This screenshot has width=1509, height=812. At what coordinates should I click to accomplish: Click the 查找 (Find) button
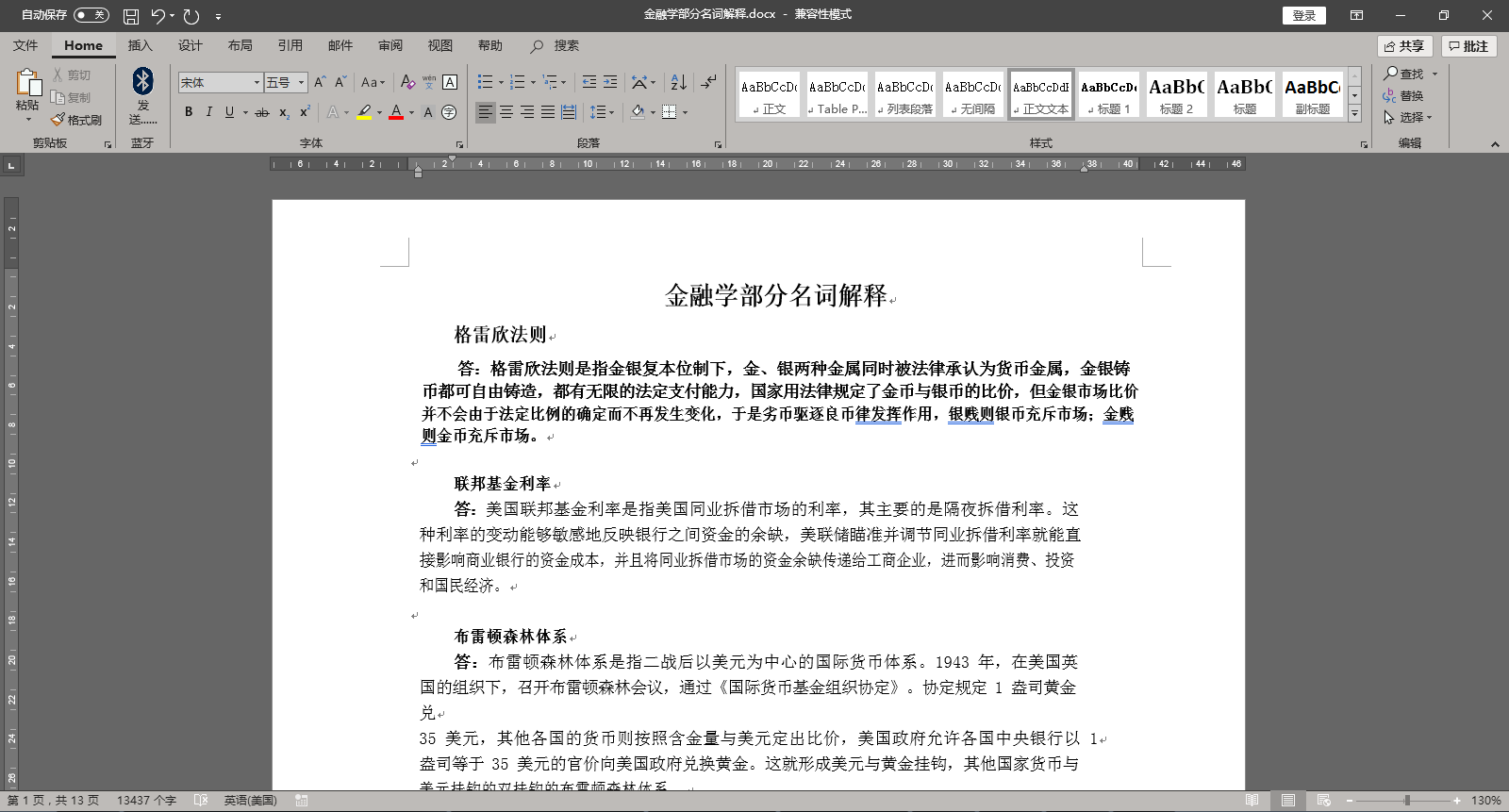click(x=1404, y=74)
